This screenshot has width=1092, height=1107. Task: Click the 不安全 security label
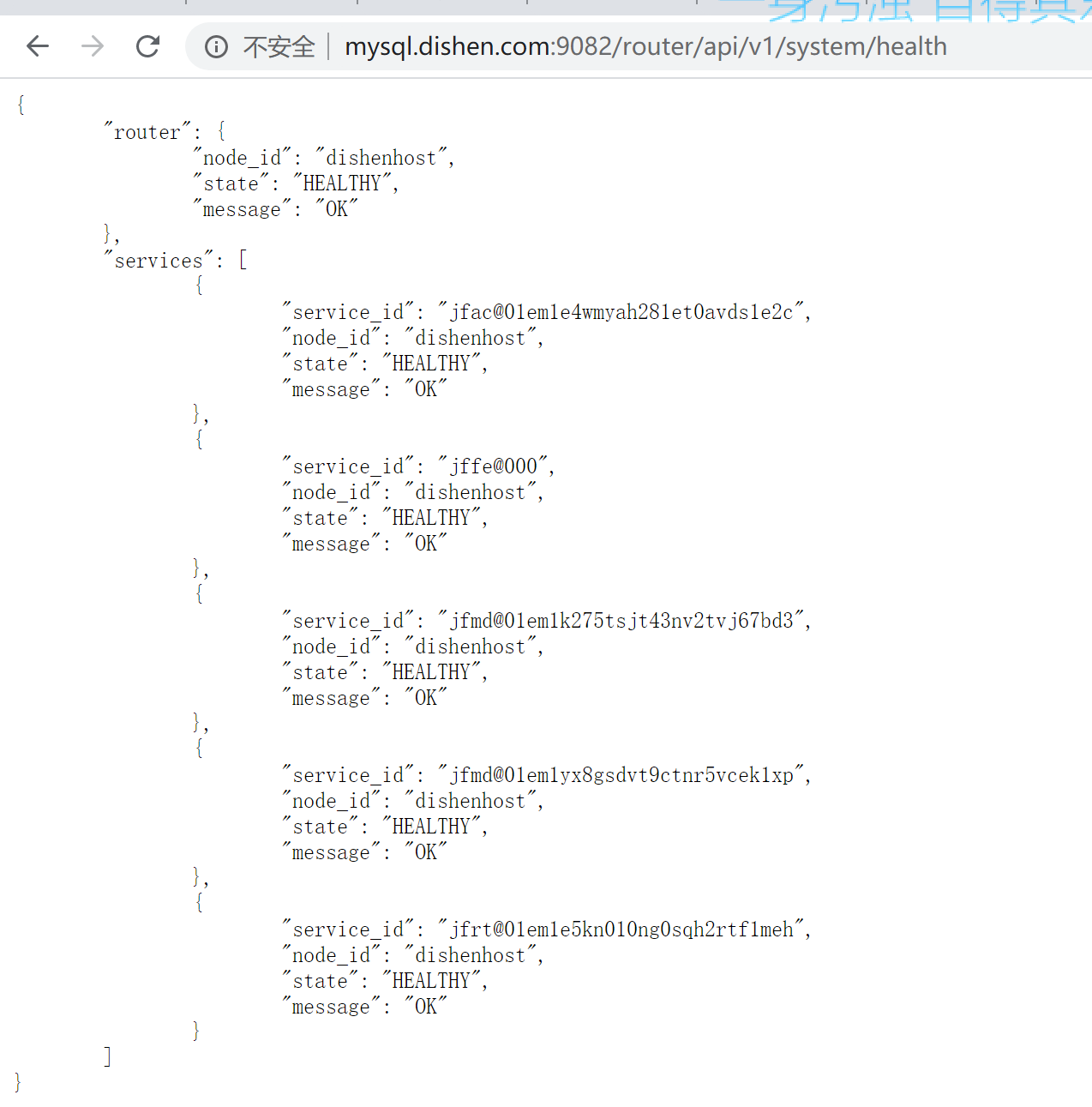click(x=279, y=46)
